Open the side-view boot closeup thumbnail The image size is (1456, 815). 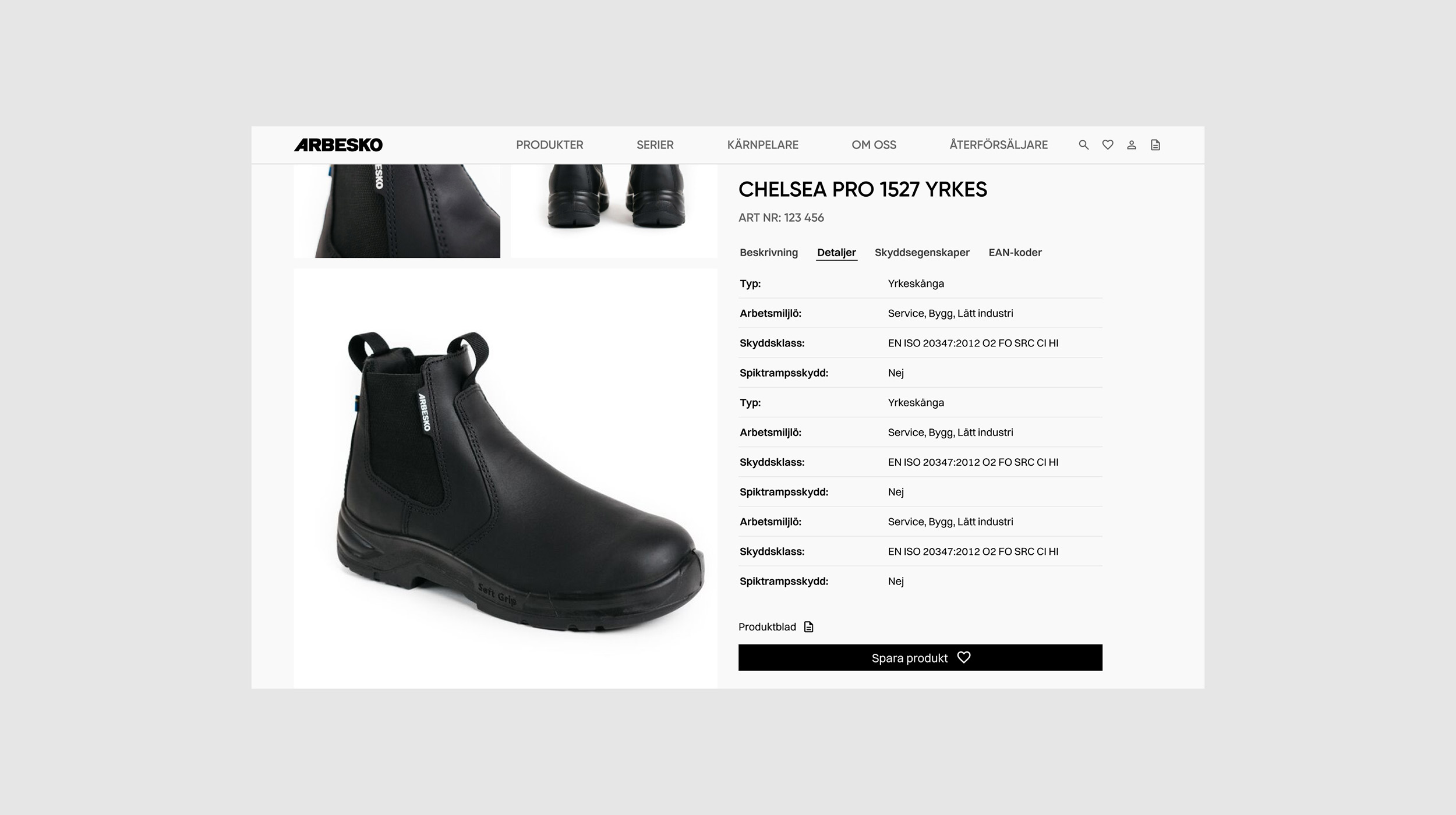pos(397,211)
